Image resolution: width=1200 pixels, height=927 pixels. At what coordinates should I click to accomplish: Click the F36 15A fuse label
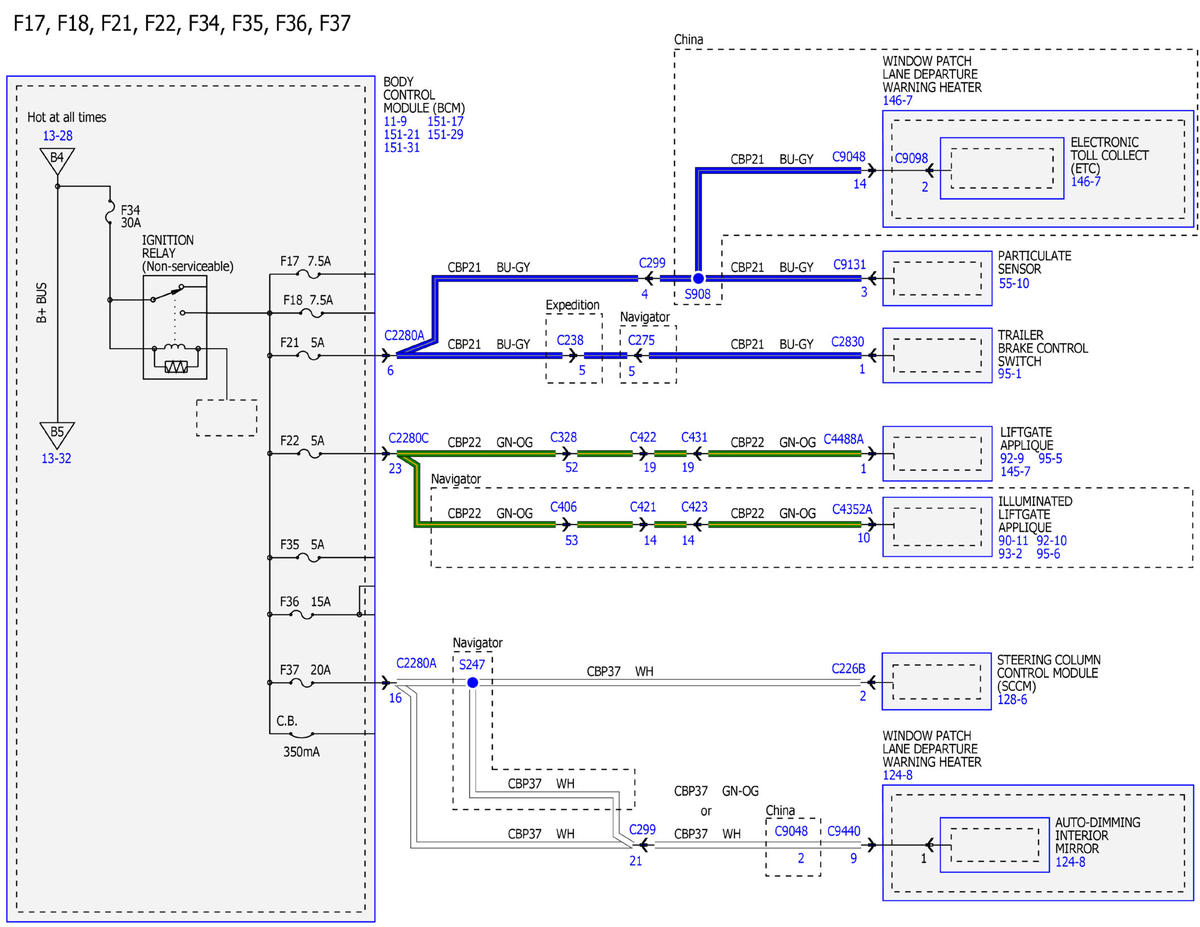[x=305, y=601]
